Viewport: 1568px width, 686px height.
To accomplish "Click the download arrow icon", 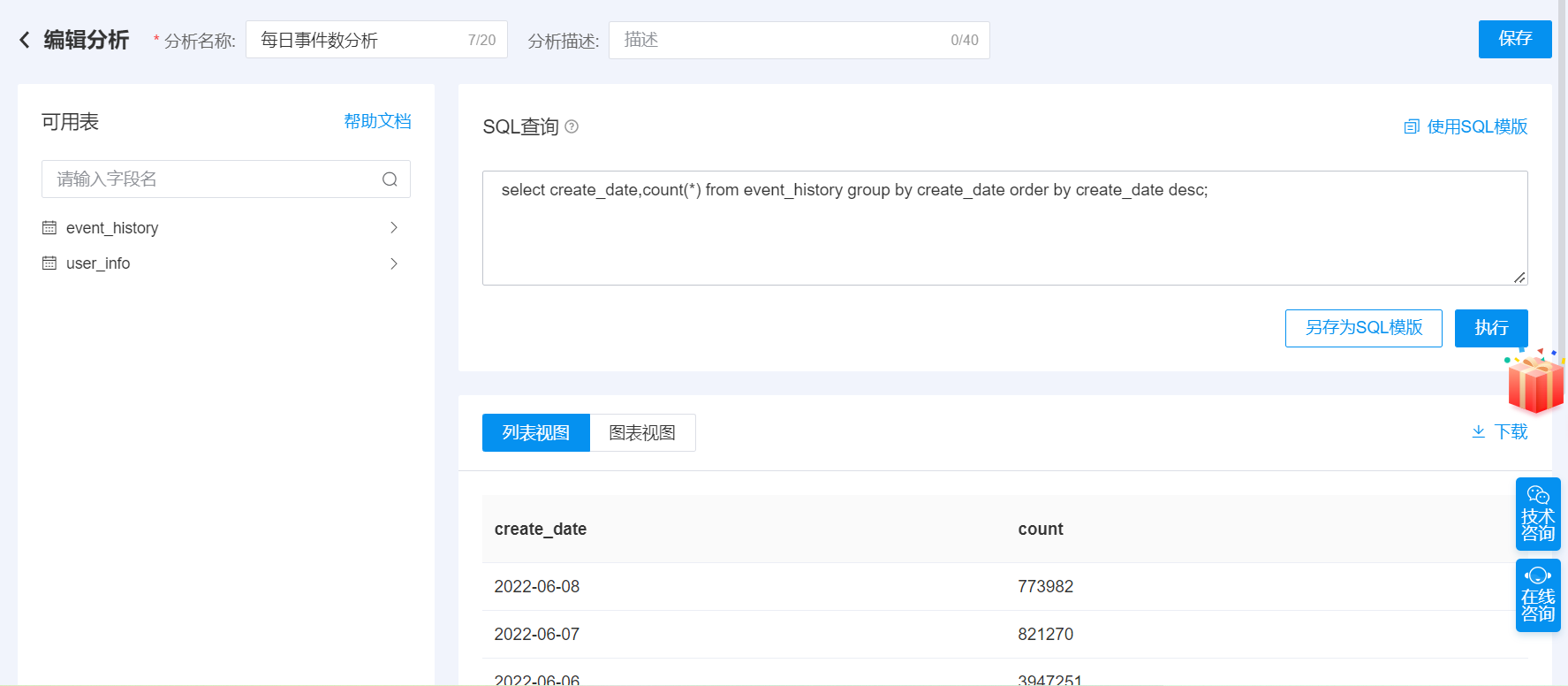I will 1478,431.
